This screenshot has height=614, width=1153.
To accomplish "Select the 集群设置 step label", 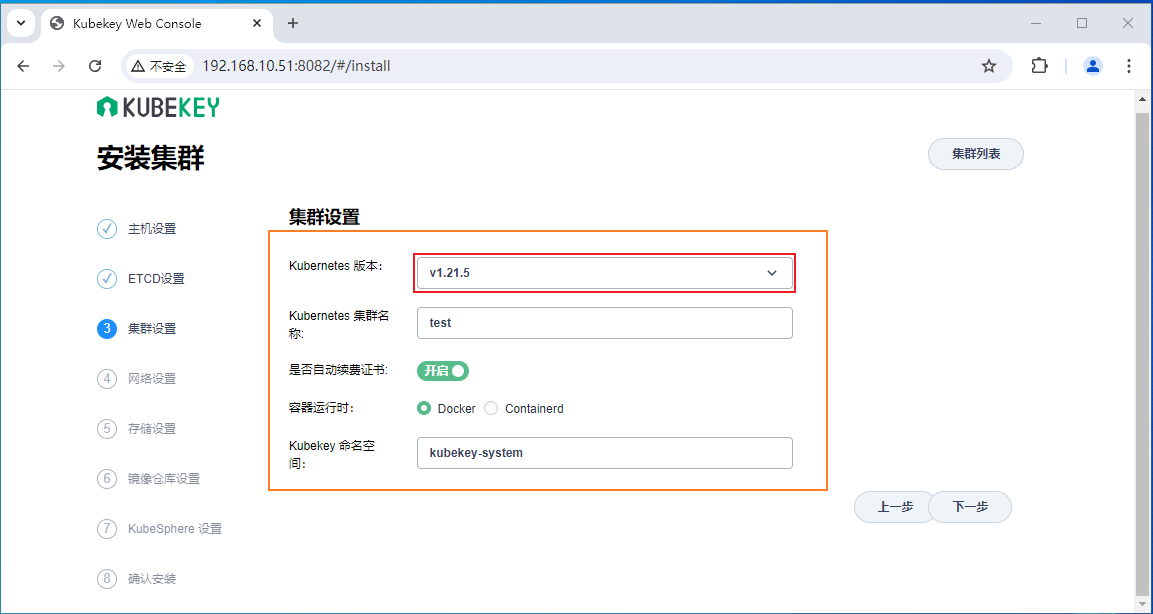I will pos(152,329).
